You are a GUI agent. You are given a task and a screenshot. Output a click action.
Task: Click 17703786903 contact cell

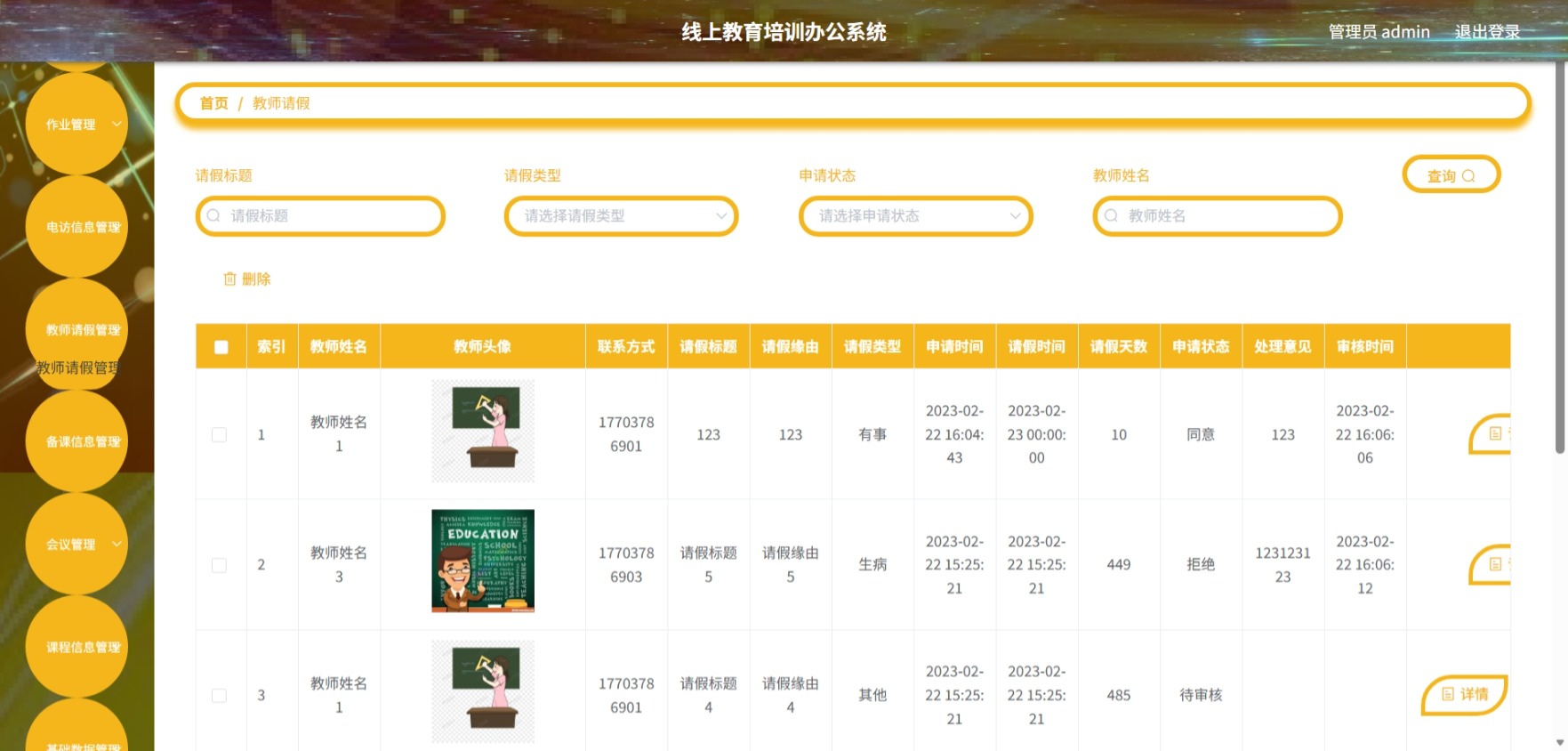(x=626, y=564)
